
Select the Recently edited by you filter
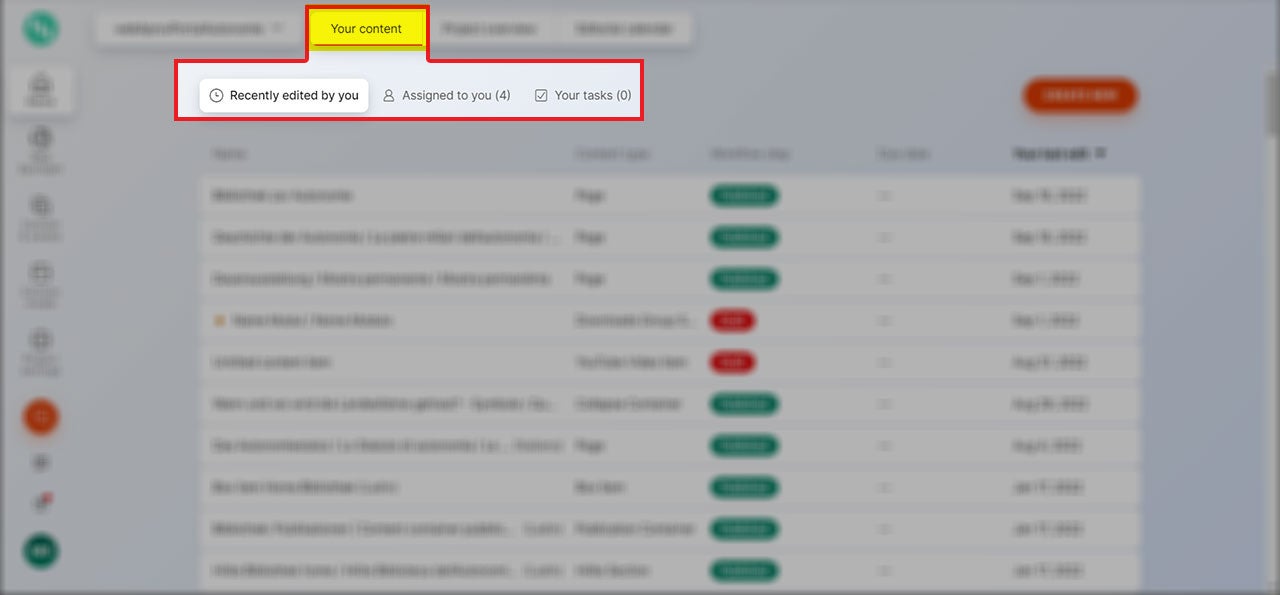284,96
